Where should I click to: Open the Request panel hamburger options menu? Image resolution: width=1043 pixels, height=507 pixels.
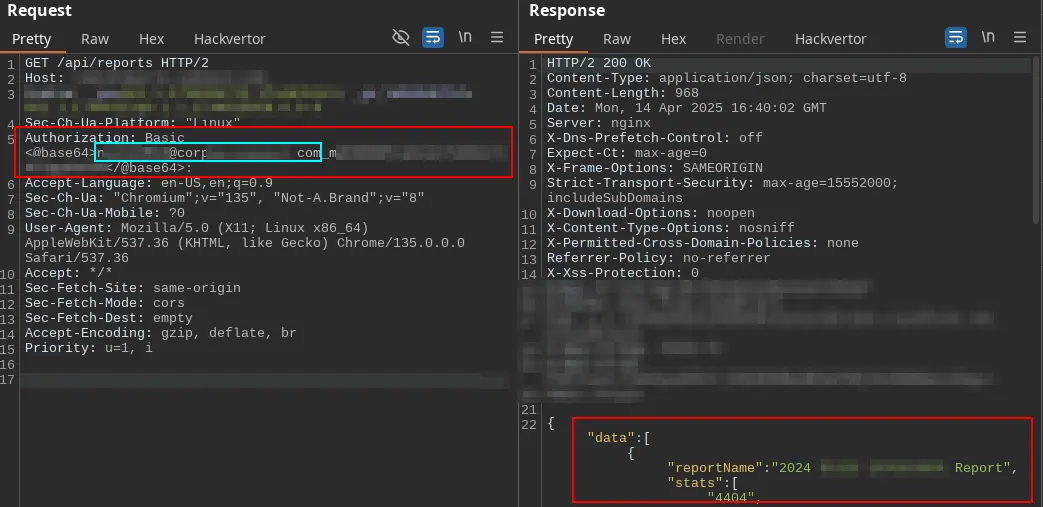click(x=497, y=38)
